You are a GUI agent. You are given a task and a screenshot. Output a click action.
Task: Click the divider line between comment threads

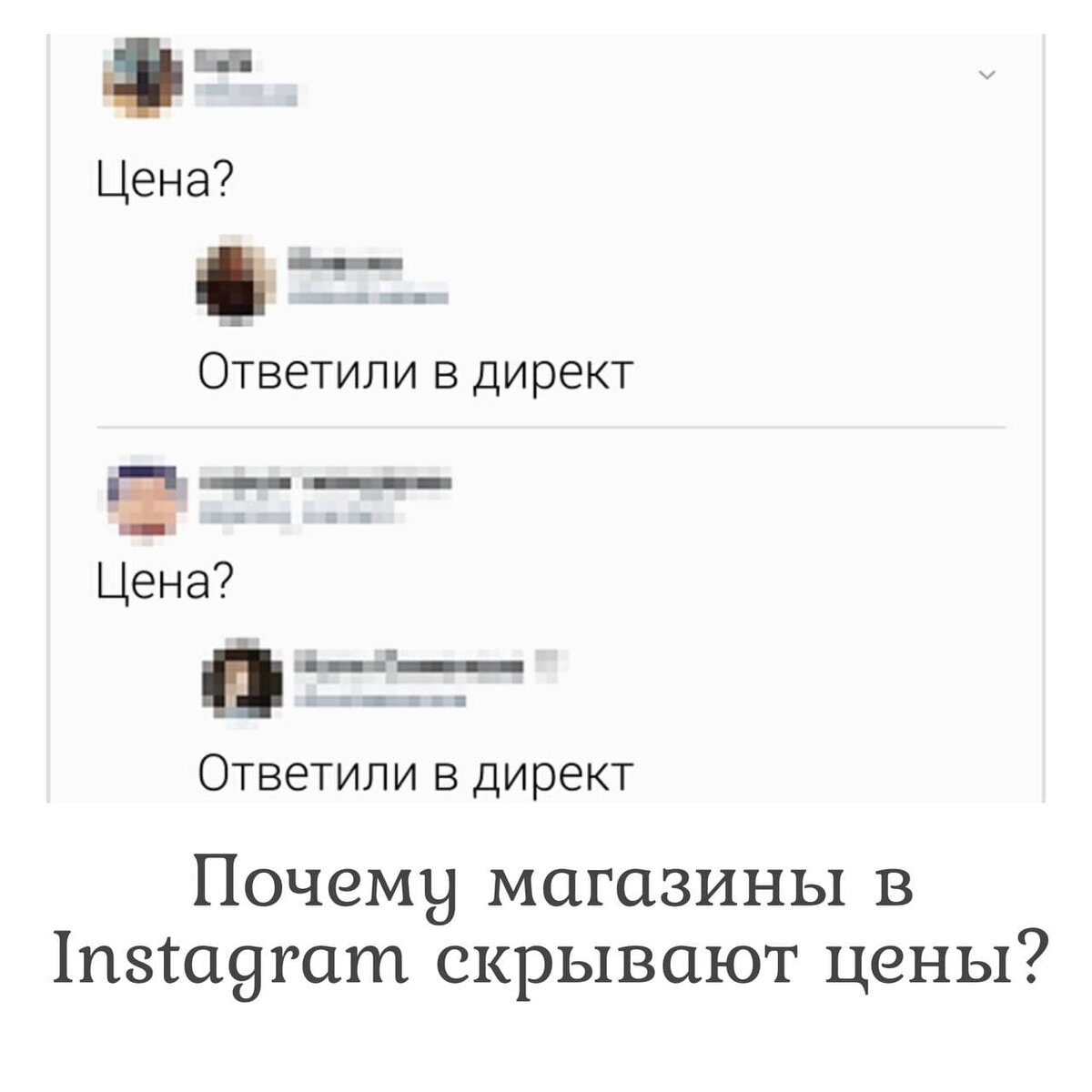coord(551,426)
